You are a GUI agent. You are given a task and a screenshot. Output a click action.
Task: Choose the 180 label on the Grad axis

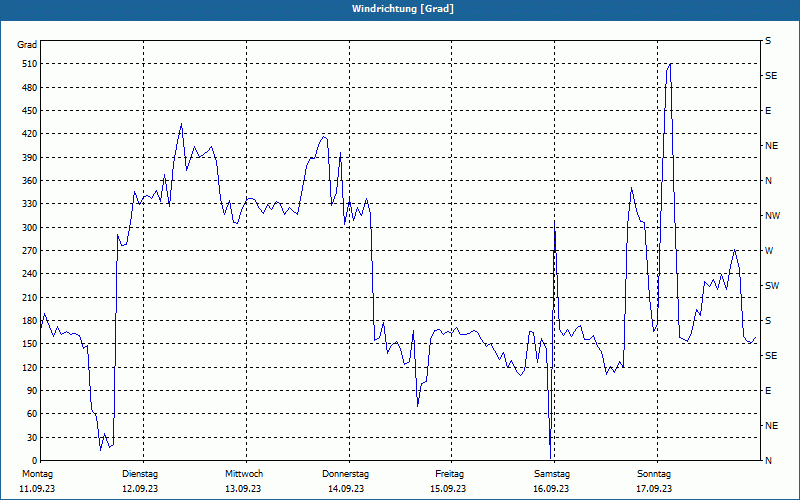pos(29,321)
